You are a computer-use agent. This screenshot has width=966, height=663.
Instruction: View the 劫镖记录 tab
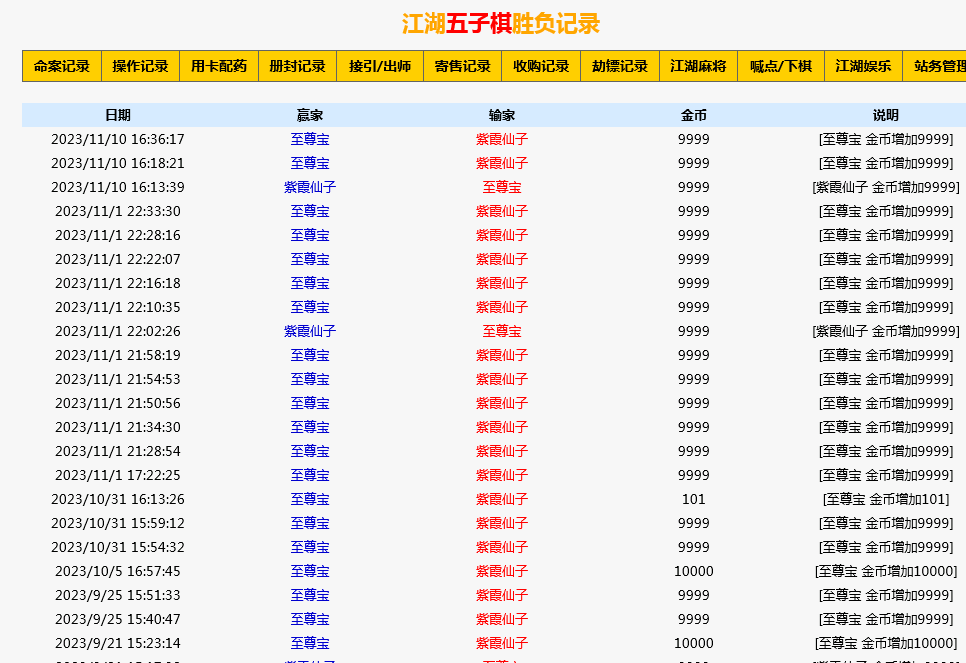tap(620, 66)
